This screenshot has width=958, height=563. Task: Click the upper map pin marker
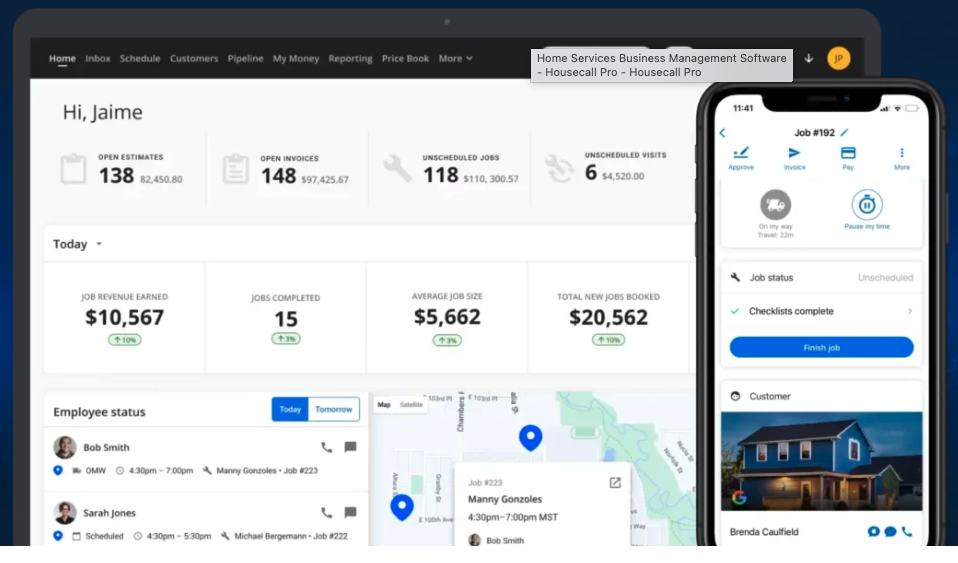[530, 438]
